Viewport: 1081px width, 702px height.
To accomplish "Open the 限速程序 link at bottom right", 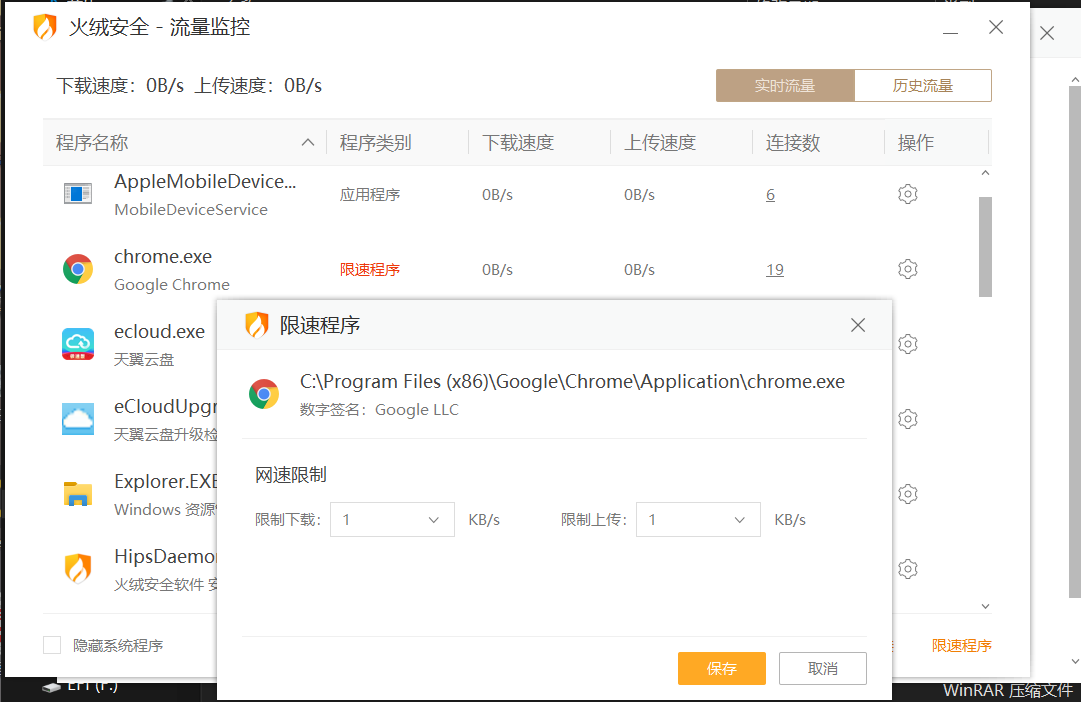I will click(961, 646).
